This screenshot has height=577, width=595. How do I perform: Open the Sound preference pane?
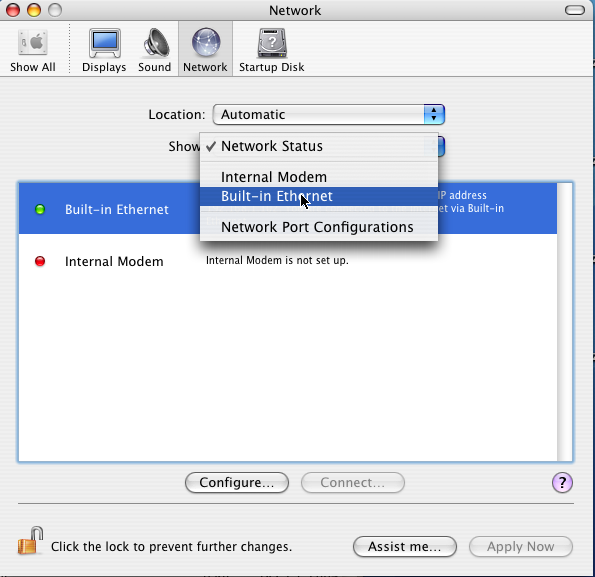coord(155,50)
